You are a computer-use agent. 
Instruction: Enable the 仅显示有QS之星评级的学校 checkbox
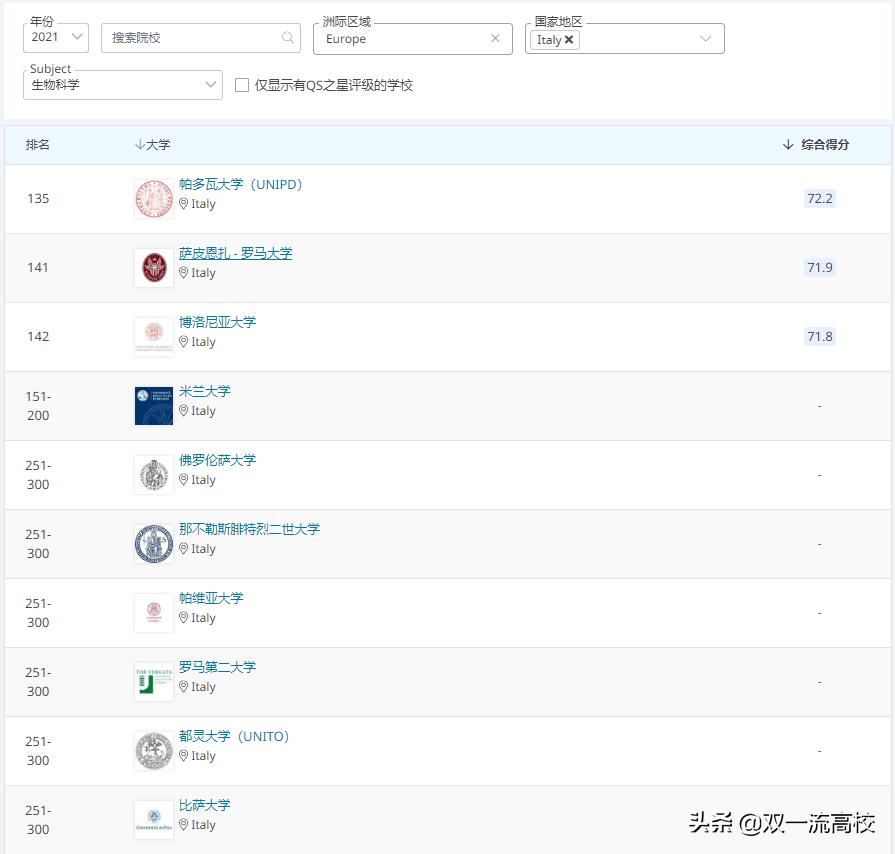pos(241,86)
